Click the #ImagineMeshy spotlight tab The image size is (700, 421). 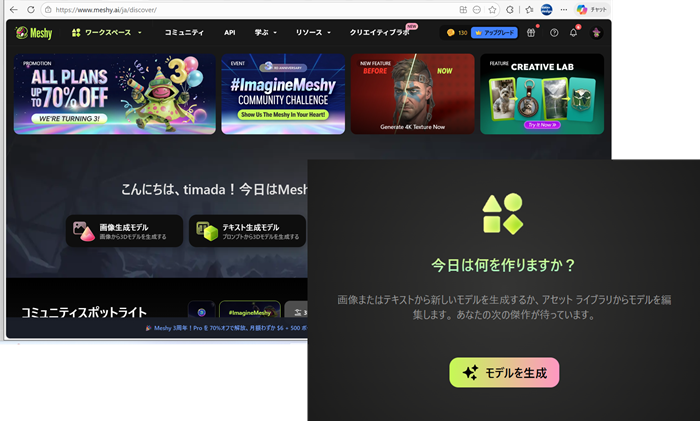pos(250,311)
